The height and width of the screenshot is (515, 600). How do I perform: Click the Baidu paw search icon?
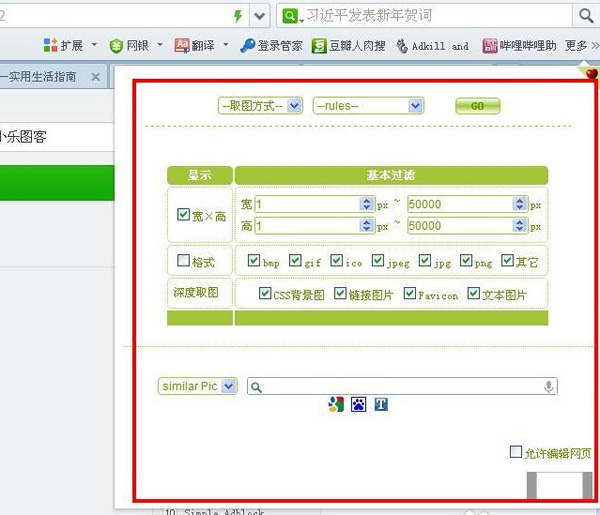(358, 405)
